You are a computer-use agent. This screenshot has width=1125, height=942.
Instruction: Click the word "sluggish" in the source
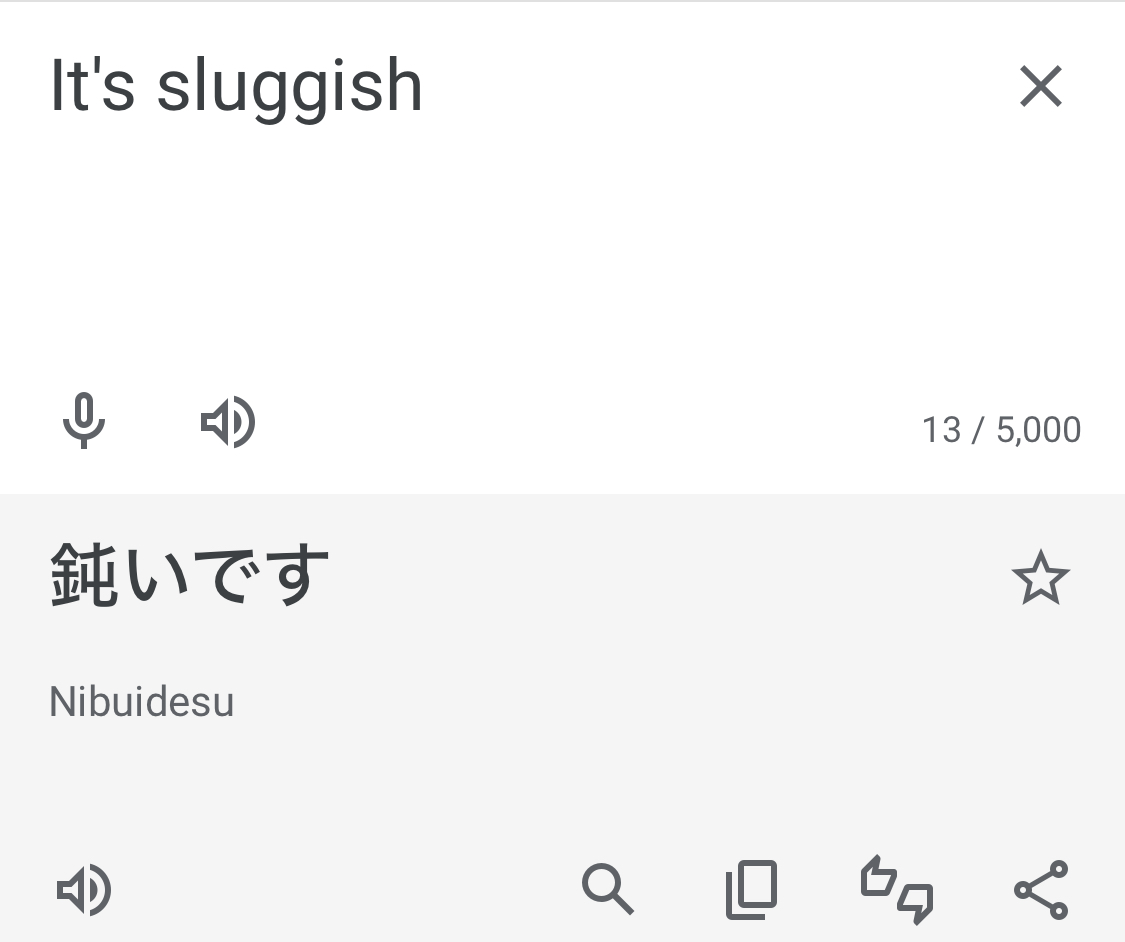point(290,87)
